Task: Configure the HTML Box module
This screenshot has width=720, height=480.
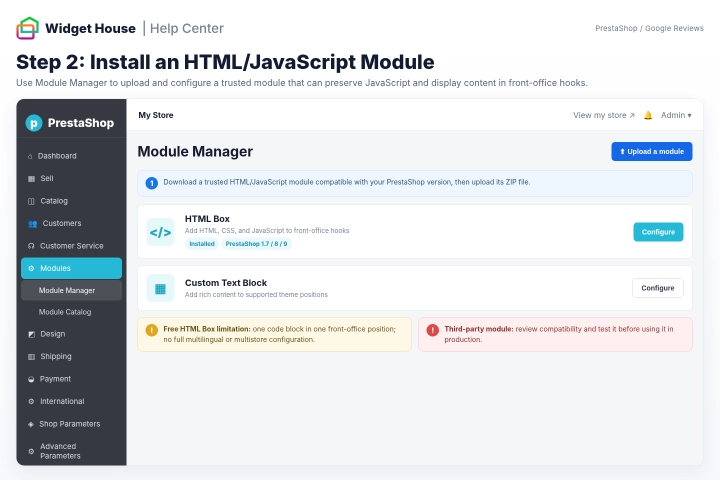Action: click(658, 232)
